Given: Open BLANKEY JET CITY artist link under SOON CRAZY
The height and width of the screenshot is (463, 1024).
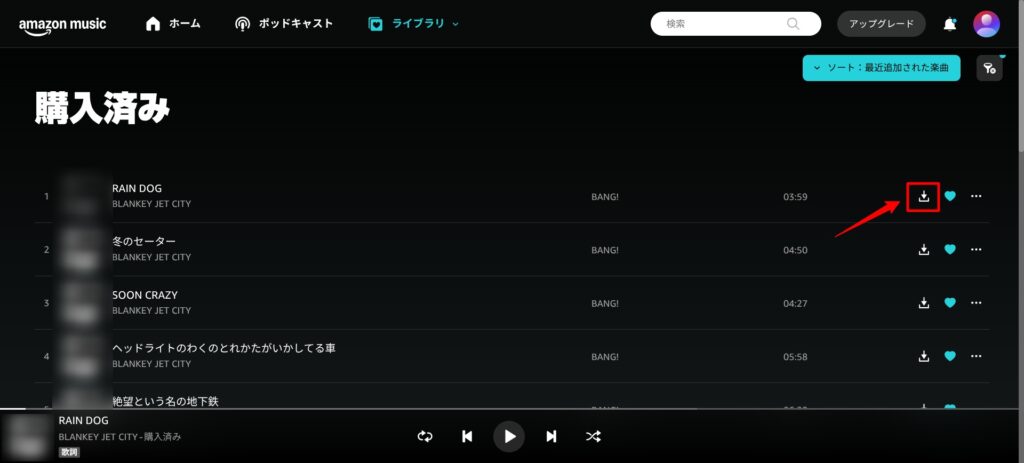Looking at the screenshot, I should [151, 311].
